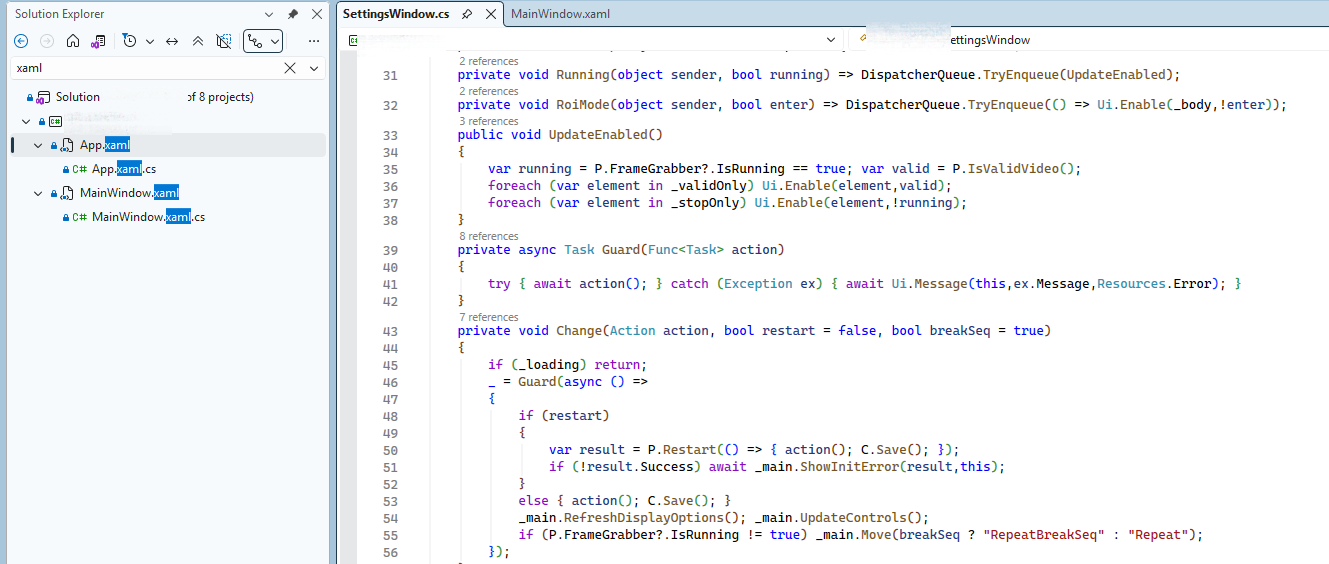The height and width of the screenshot is (564, 1329).
Task: Open the Git view options dropdown arrow
Action: coord(274,41)
